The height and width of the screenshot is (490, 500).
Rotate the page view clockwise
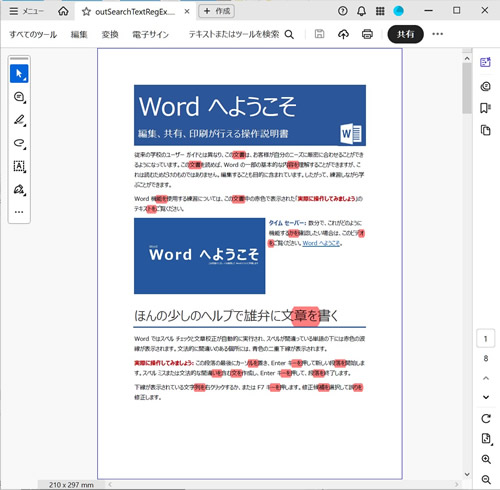click(486, 419)
